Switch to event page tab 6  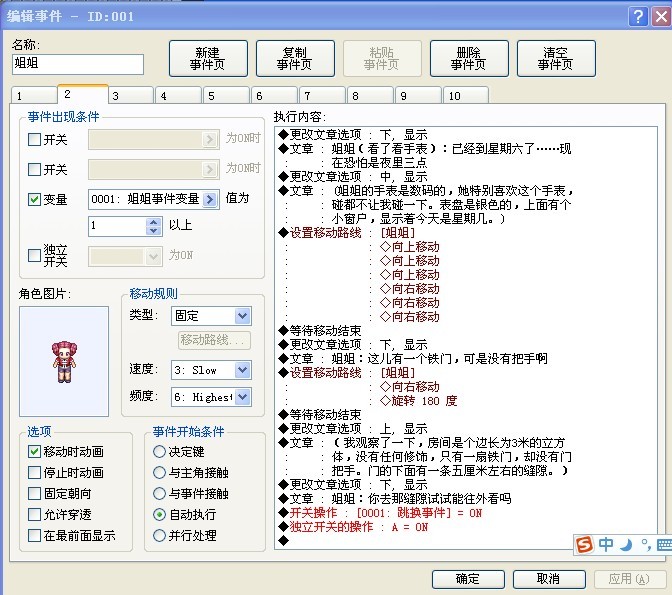(274, 96)
